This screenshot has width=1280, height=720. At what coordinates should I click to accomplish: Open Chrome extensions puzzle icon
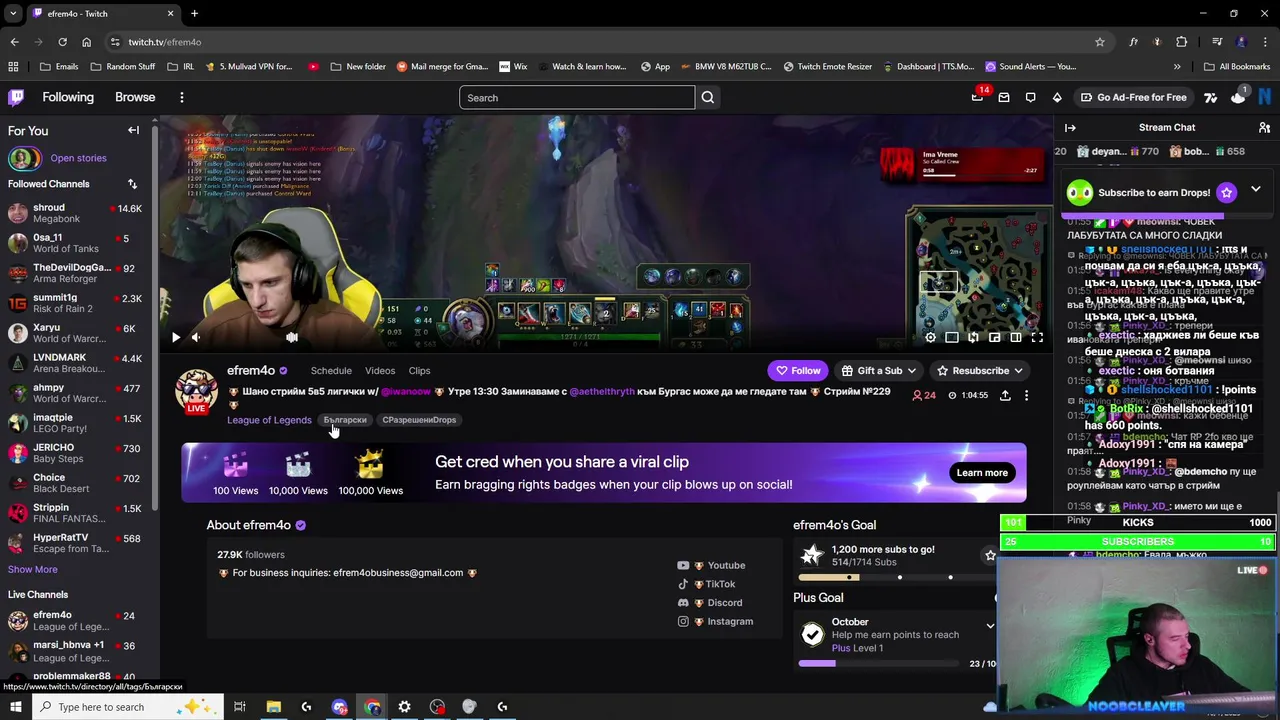click(x=1182, y=42)
